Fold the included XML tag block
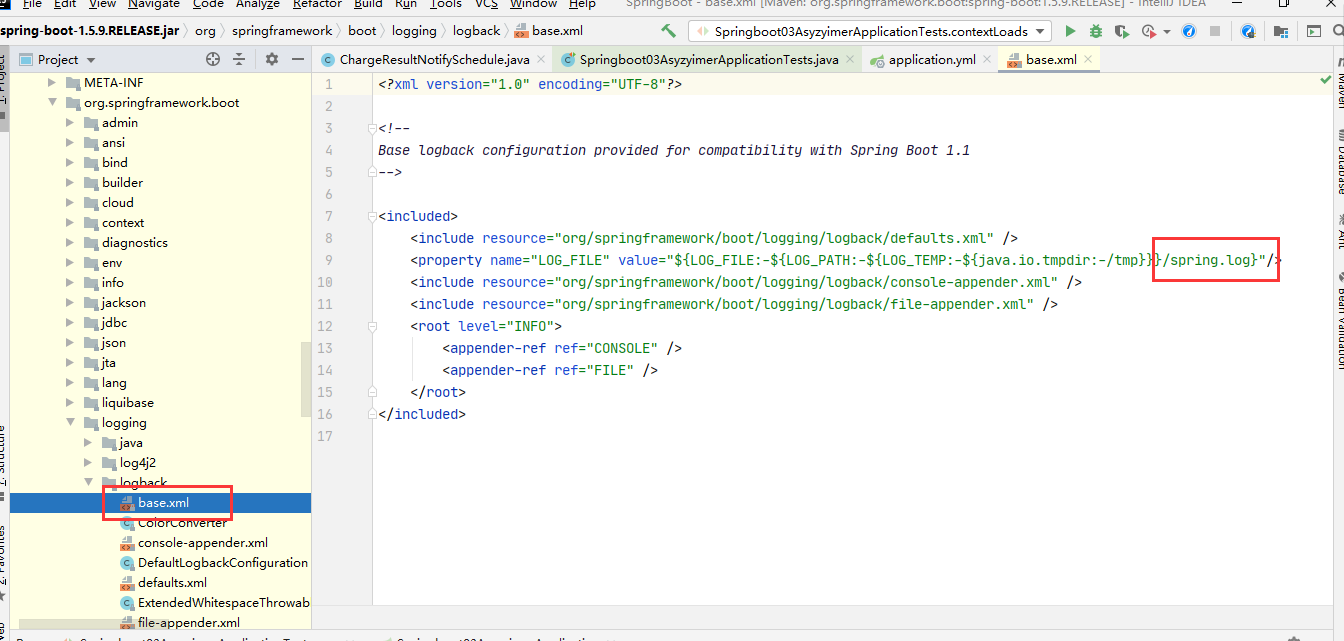This screenshot has height=641, width=1344. pyautogui.click(x=373, y=216)
